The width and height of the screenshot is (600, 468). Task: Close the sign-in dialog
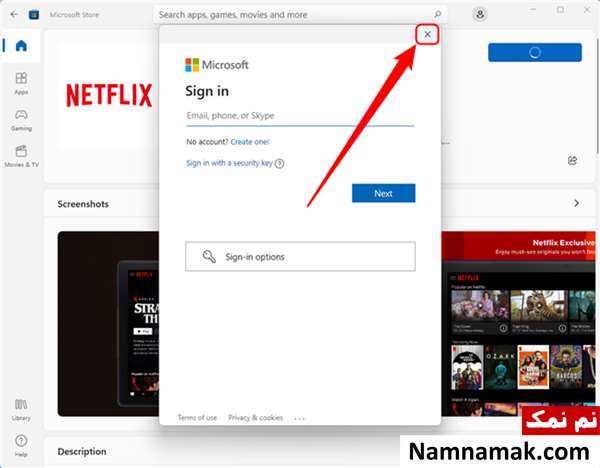427,34
